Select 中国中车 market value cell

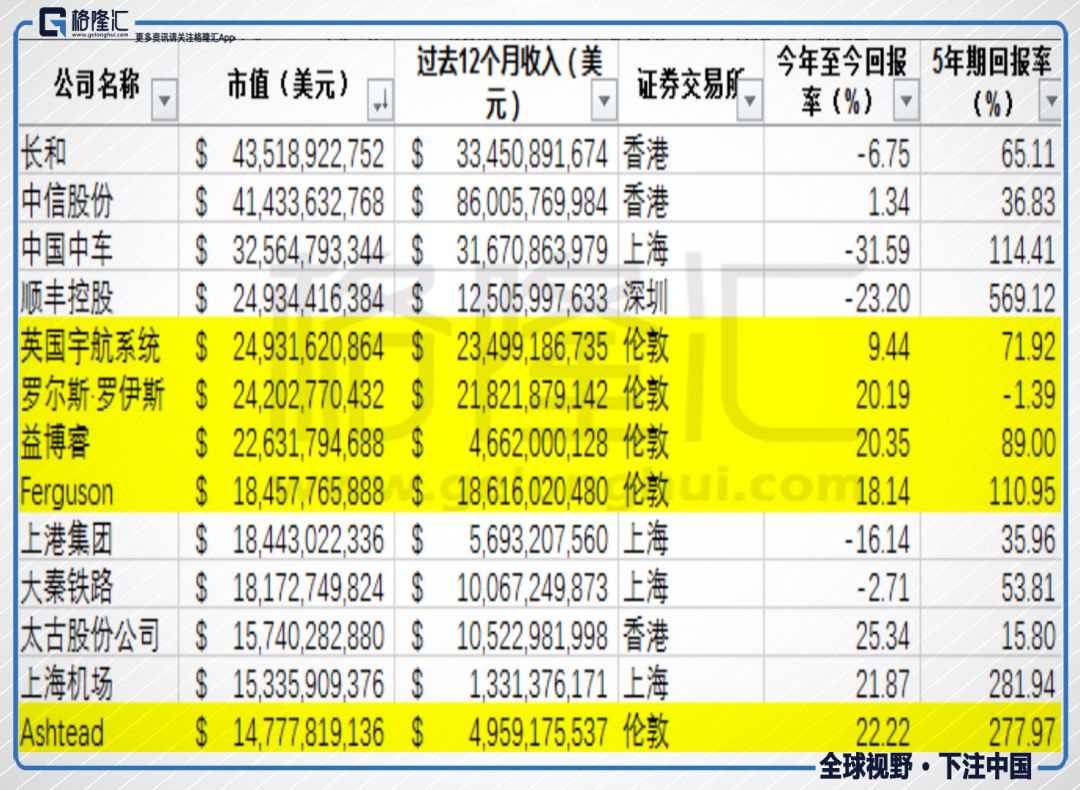pyautogui.click(x=287, y=247)
